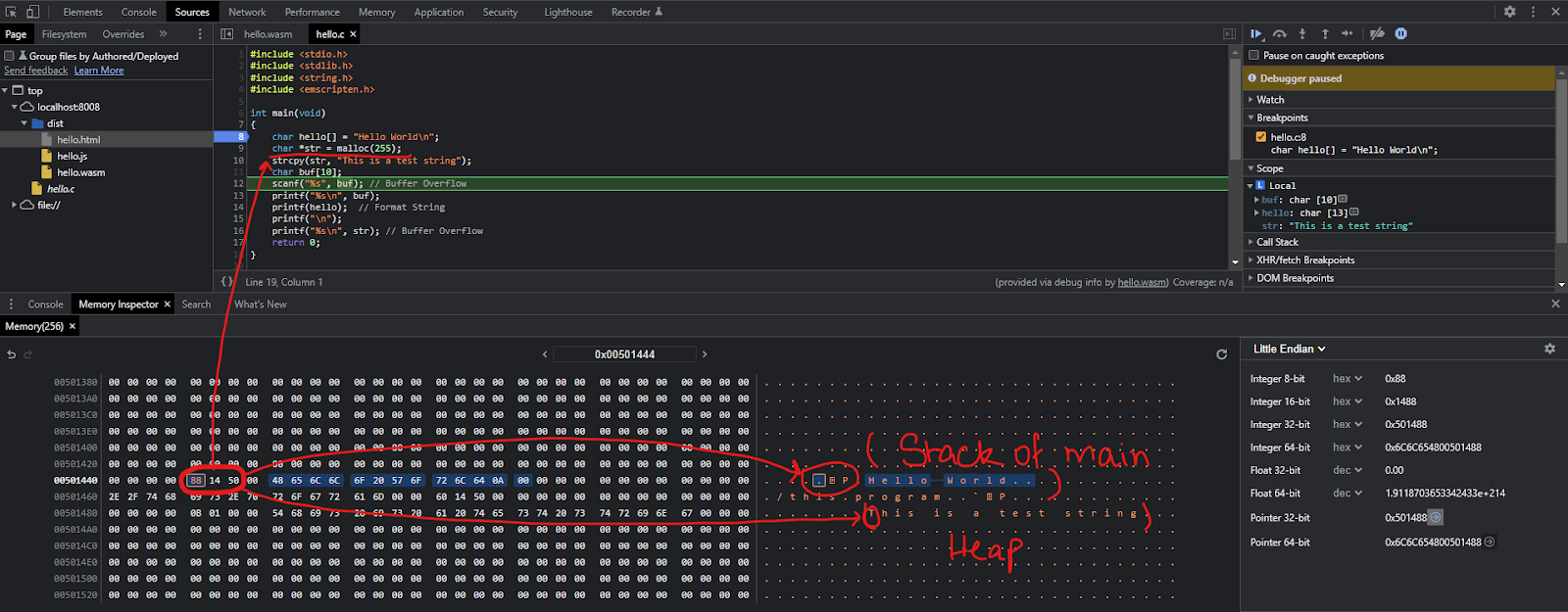The image size is (1568, 612).
Task: Refresh the memory inspector view
Action: (x=1221, y=354)
